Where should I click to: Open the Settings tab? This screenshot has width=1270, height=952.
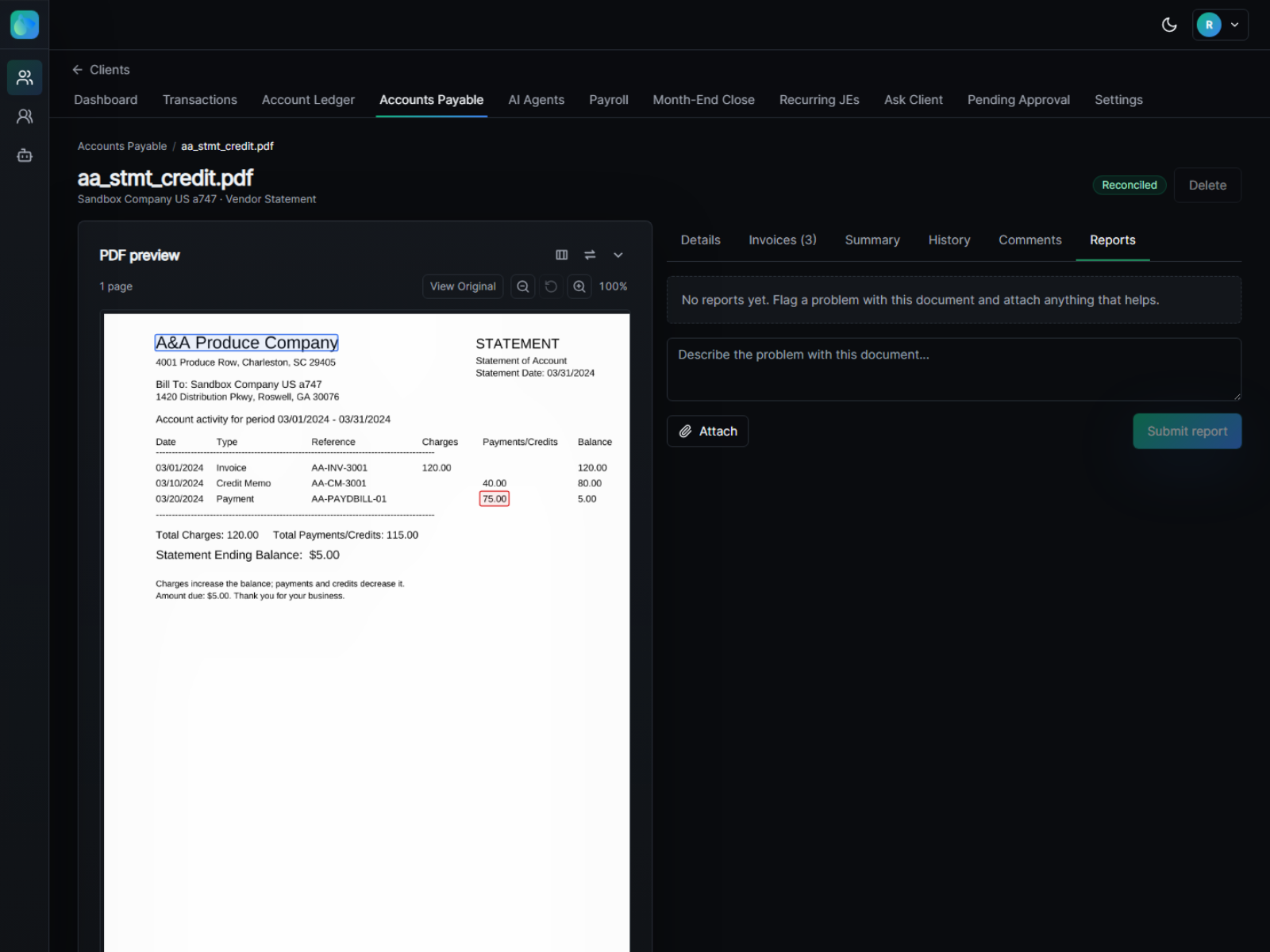pos(1118,100)
